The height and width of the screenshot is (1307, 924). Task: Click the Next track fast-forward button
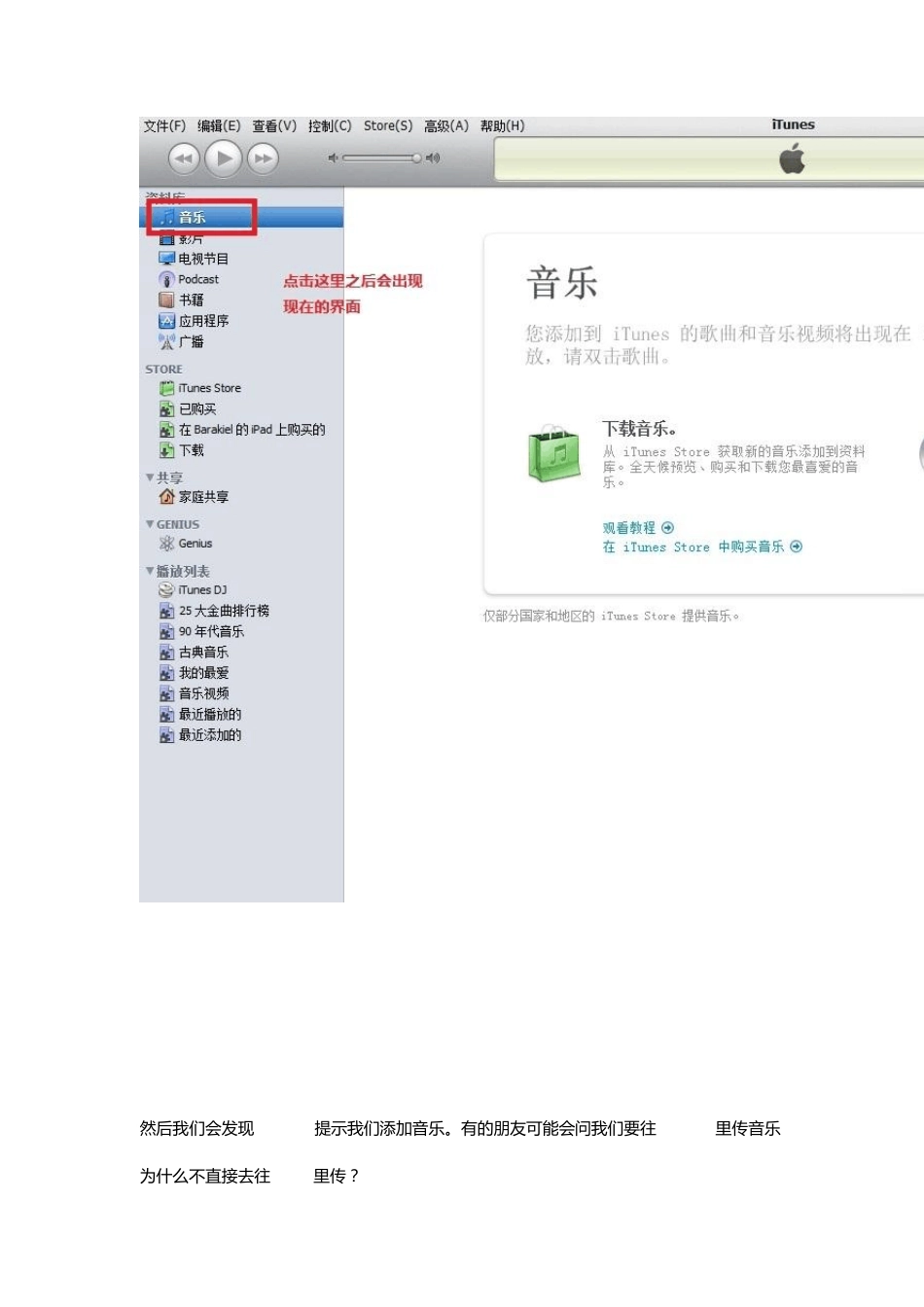[263, 158]
